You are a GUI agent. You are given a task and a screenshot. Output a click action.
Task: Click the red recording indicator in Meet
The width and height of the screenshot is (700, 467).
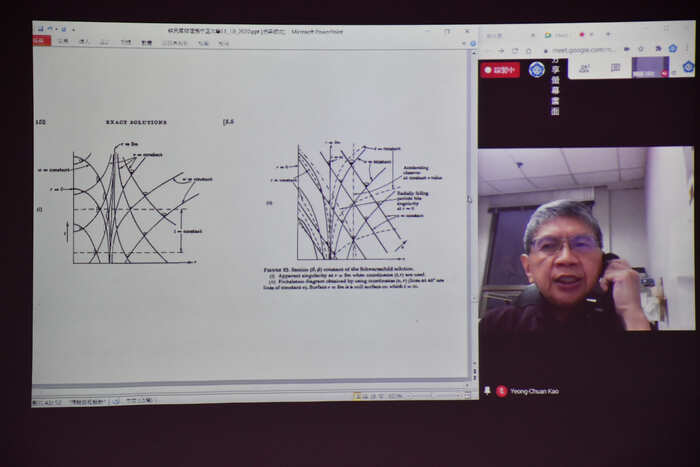tap(500, 70)
